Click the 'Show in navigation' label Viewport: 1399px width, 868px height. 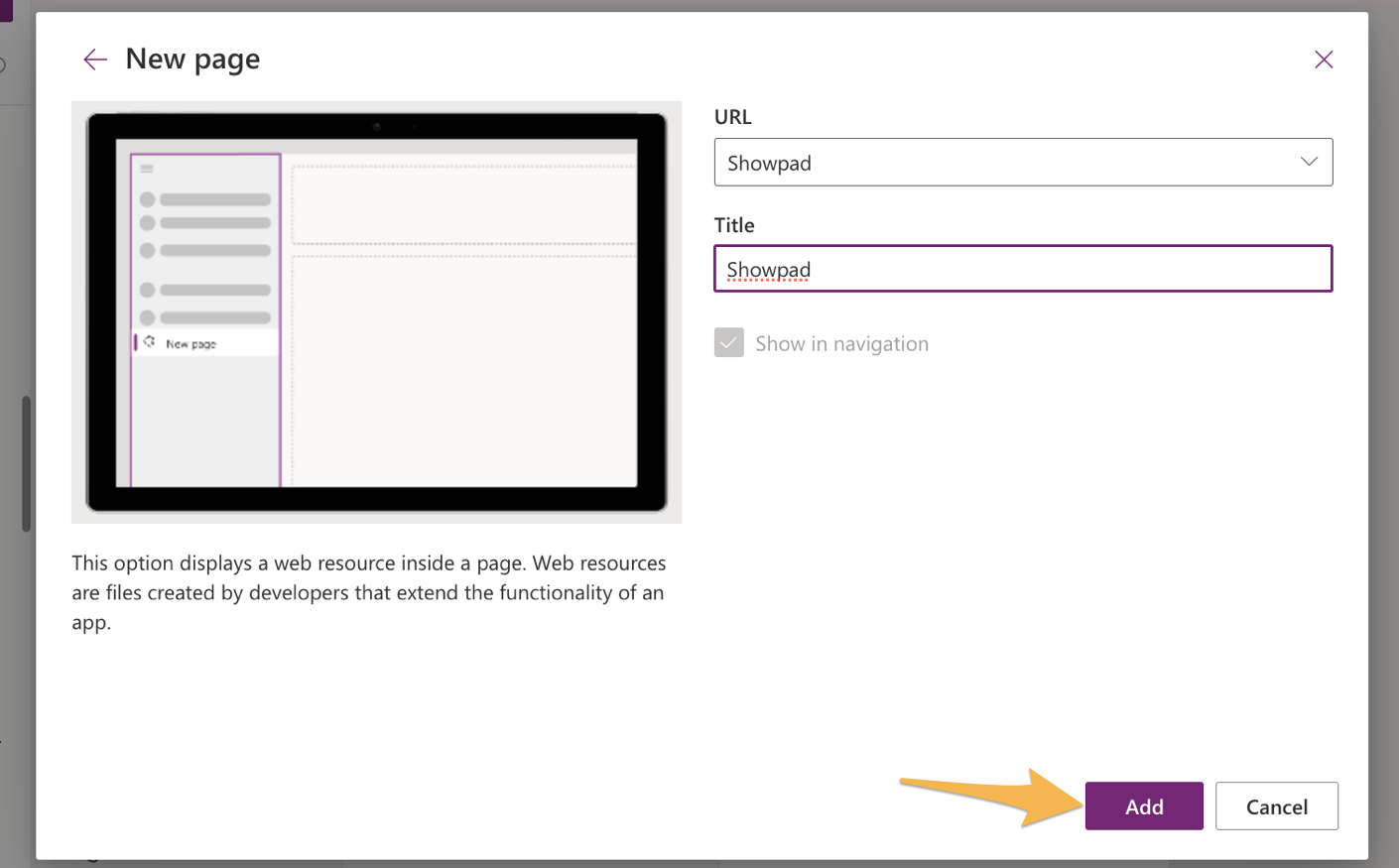pos(842,344)
